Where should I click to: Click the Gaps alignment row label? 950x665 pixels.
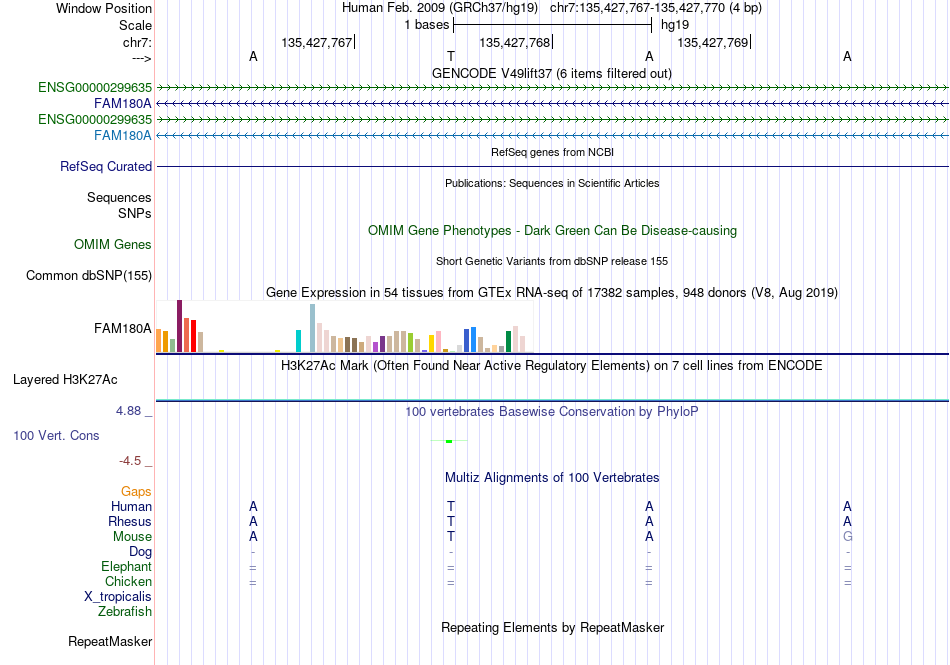click(136, 491)
